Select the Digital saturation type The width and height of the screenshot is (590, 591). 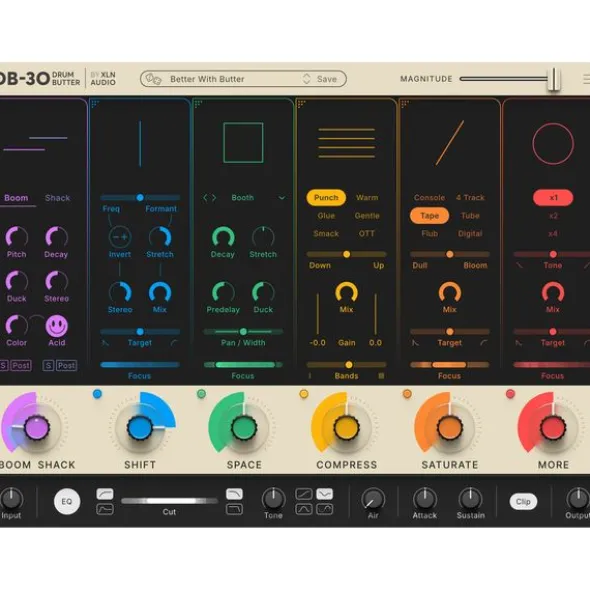coord(470,234)
